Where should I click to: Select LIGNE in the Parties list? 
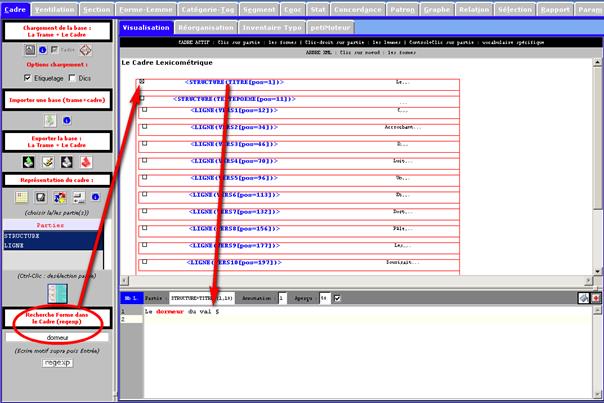click(53, 245)
